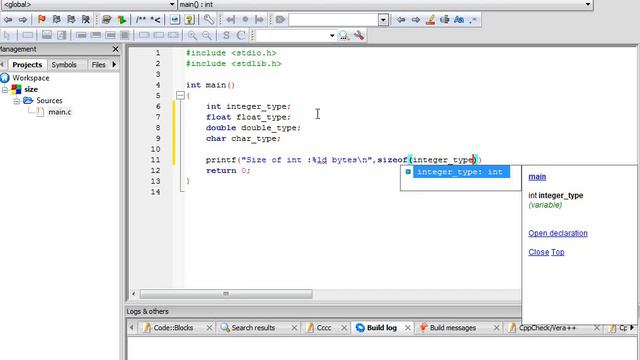Click the C comment toggle icon

coord(241,36)
